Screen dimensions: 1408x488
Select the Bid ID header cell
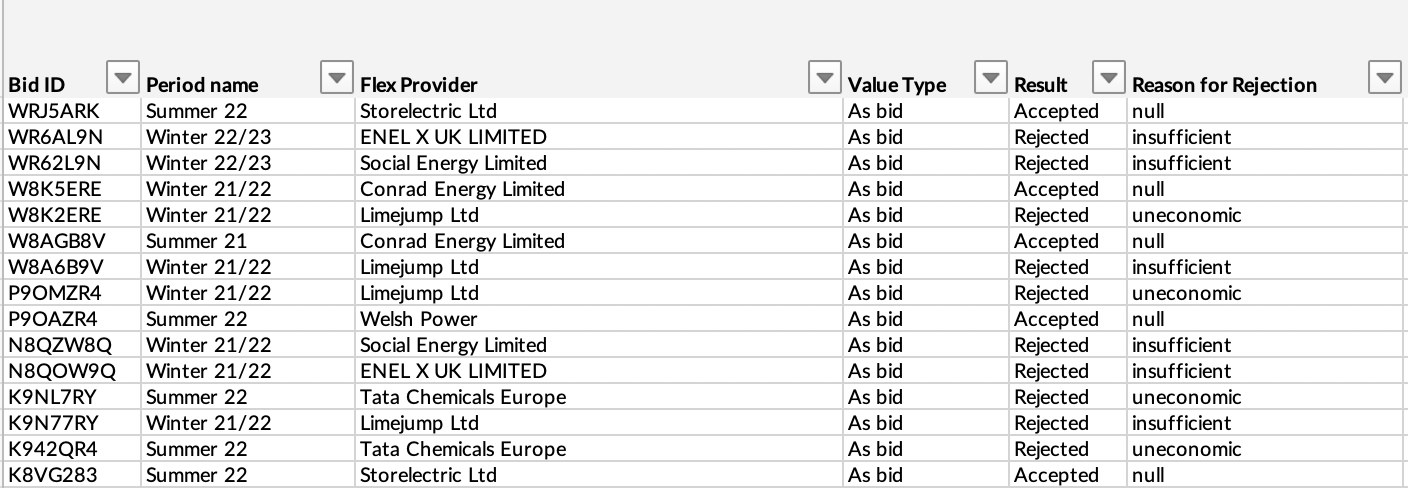coord(50,85)
